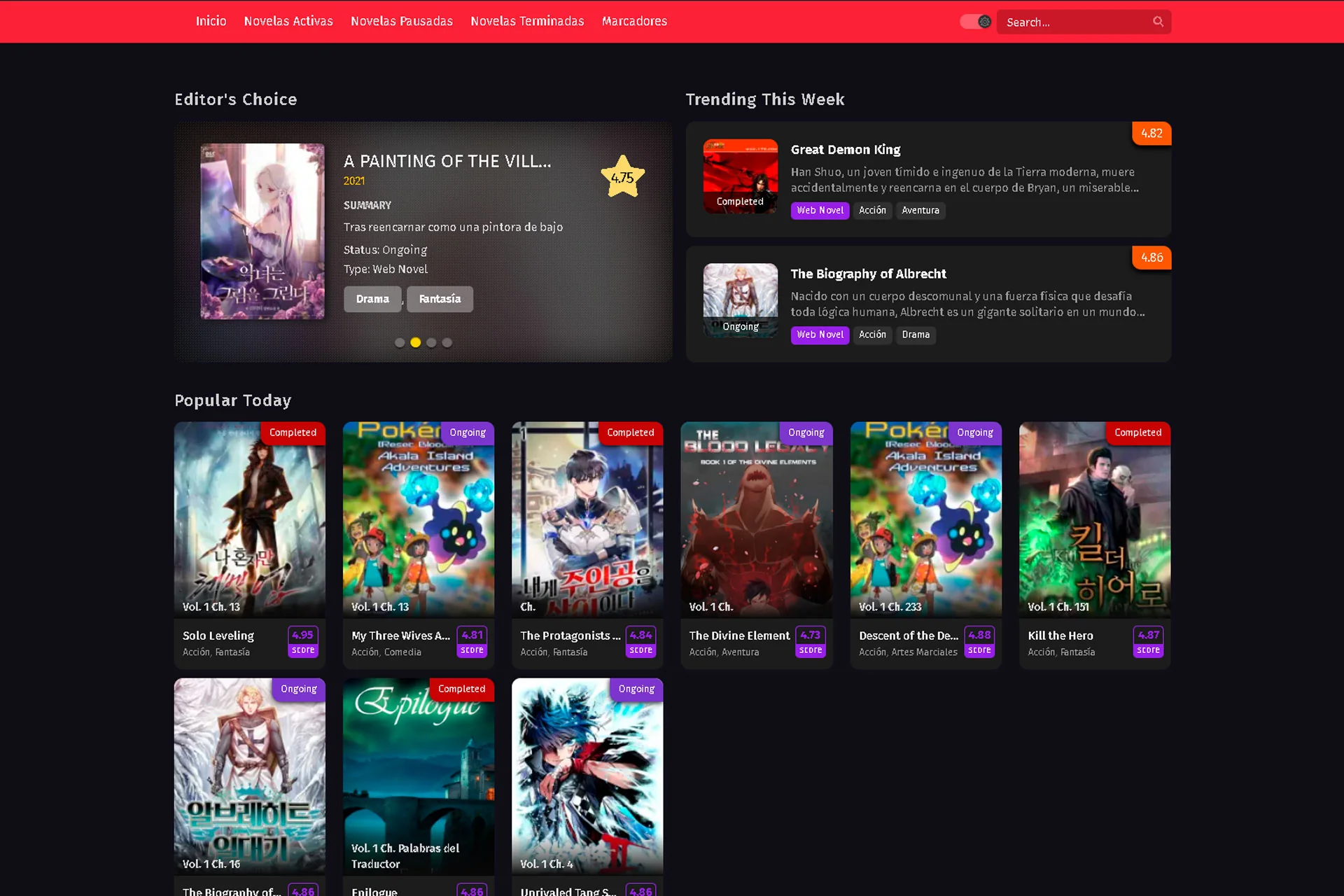
Task: Click The Divine Element 4.73 score badge
Action: point(811,642)
